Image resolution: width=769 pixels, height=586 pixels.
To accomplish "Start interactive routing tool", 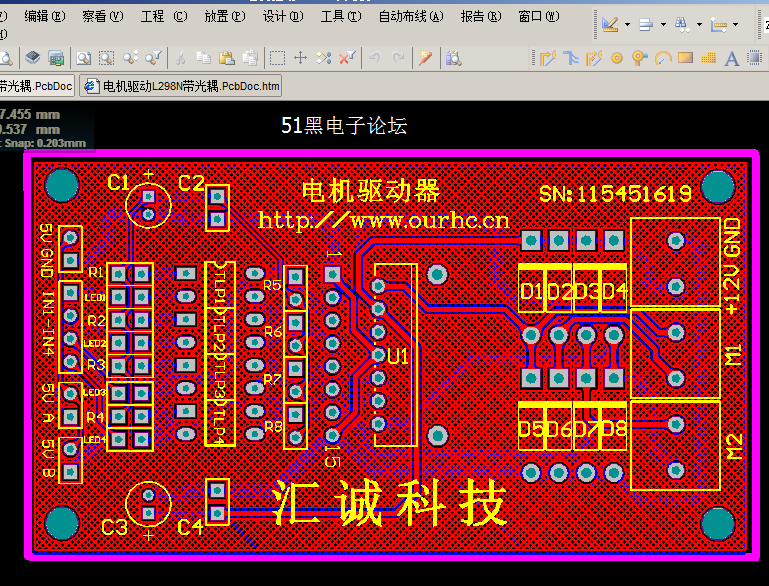I will (x=547, y=58).
